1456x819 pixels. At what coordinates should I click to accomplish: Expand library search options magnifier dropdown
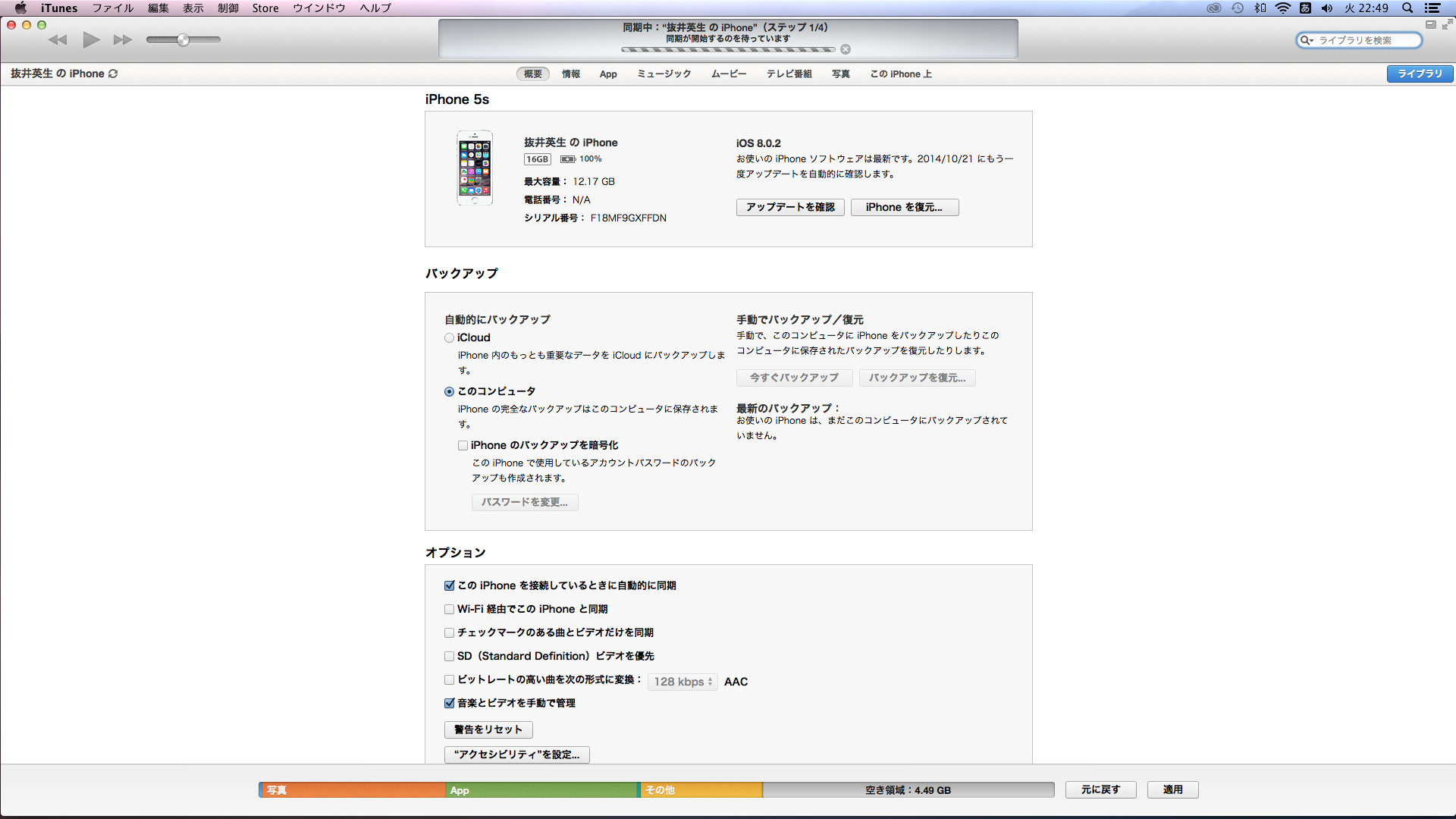pyautogui.click(x=1306, y=40)
